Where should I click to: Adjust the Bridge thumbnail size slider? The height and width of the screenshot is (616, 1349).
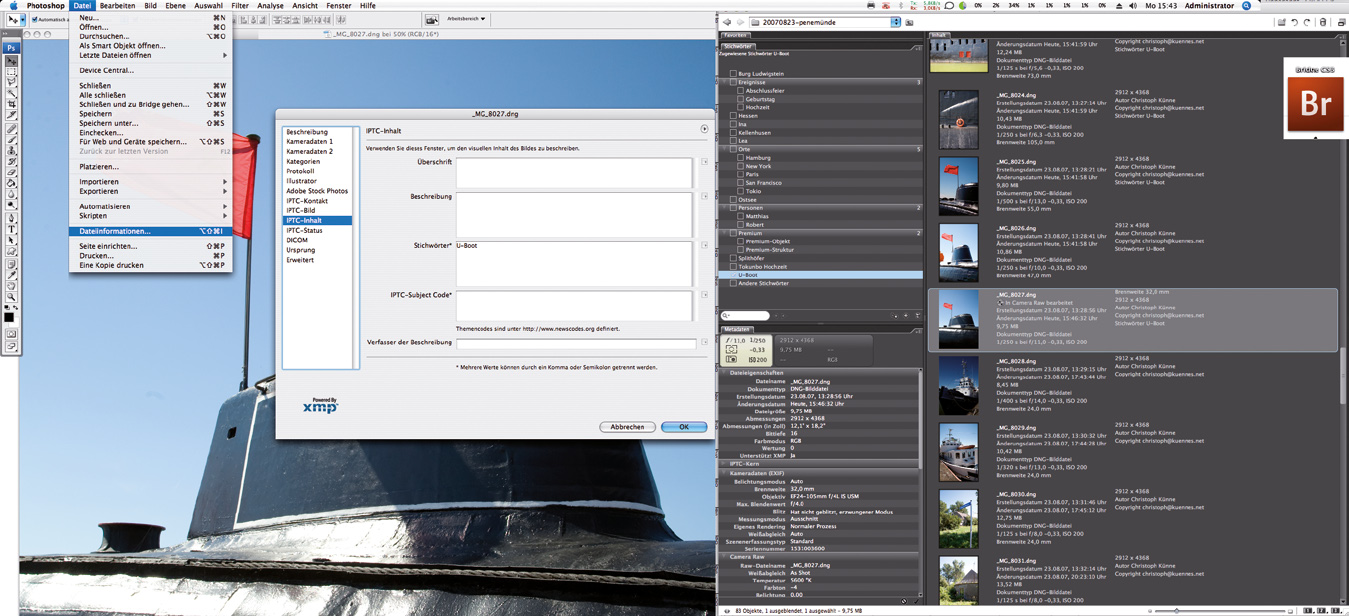1176,610
